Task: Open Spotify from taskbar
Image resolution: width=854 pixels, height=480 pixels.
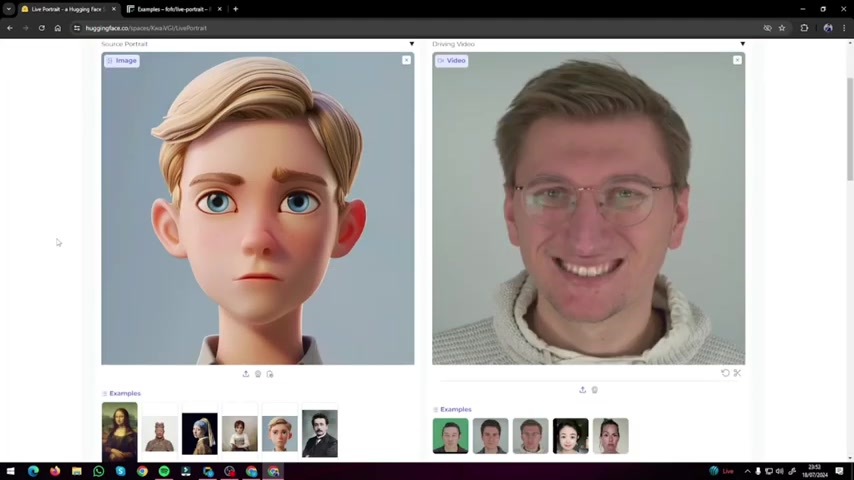Action: click(164, 471)
